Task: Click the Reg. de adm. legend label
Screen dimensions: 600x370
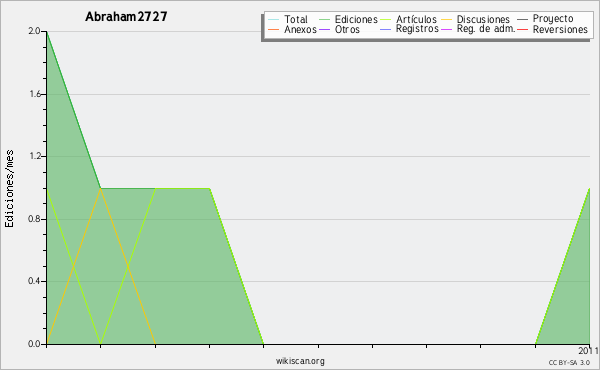Action: pyautogui.click(x=486, y=29)
